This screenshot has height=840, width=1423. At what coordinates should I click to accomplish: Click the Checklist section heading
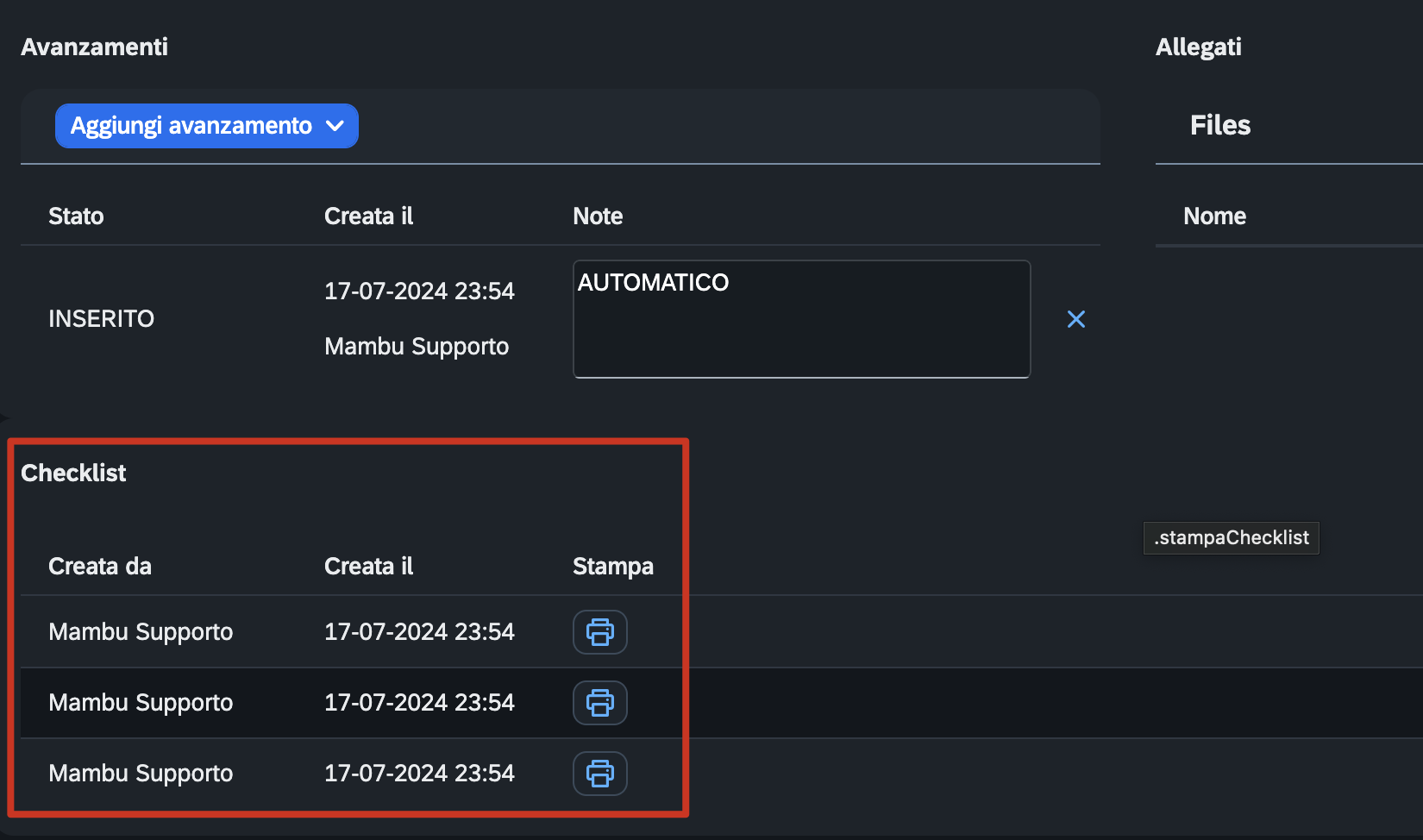coord(73,473)
